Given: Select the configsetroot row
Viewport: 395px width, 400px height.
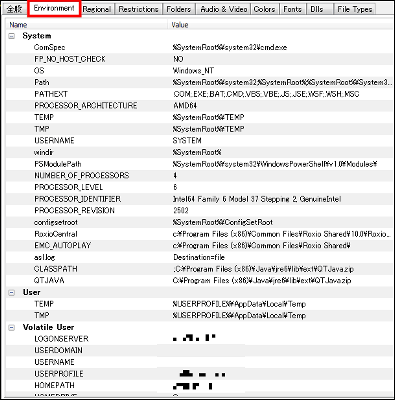Looking at the screenshot, I should pyautogui.click(x=199, y=222).
